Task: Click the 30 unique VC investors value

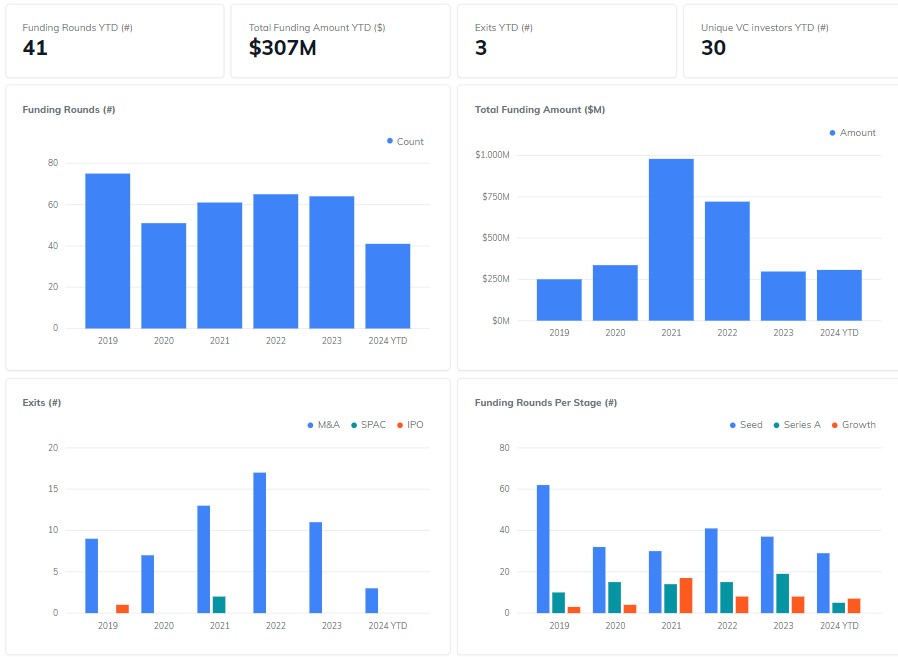Action: pos(714,48)
